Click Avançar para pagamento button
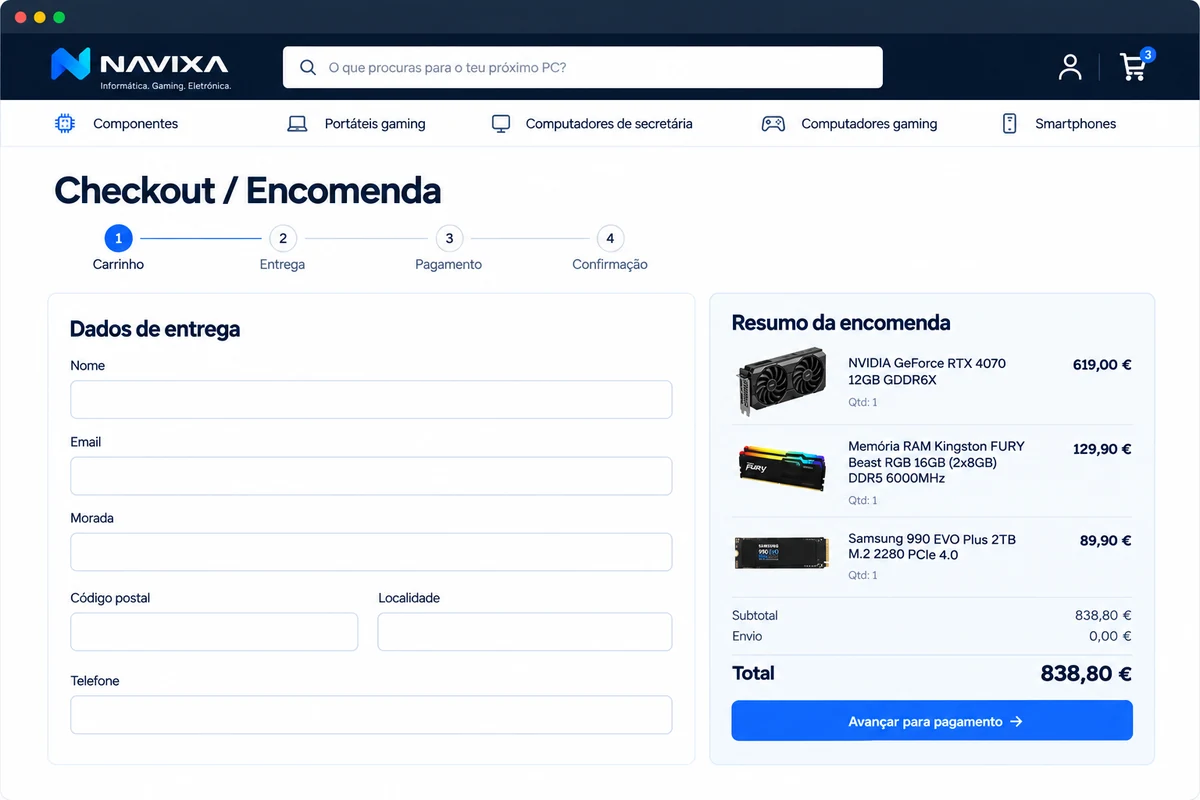Viewport: 1200px width, 800px height. (932, 721)
